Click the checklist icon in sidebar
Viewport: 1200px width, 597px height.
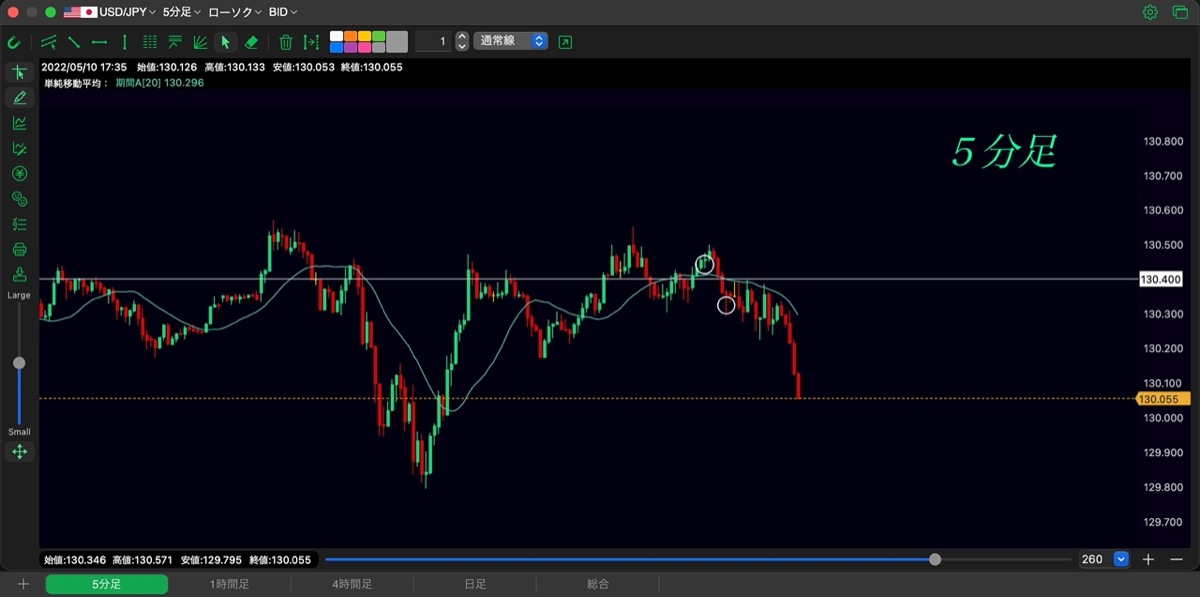tap(19, 224)
